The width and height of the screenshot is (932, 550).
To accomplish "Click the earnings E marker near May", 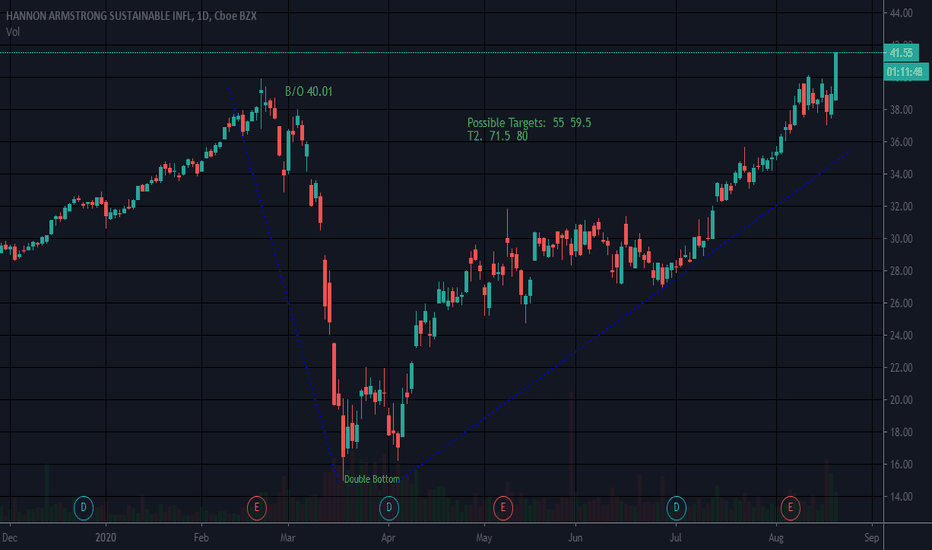I will [x=503, y=508].
